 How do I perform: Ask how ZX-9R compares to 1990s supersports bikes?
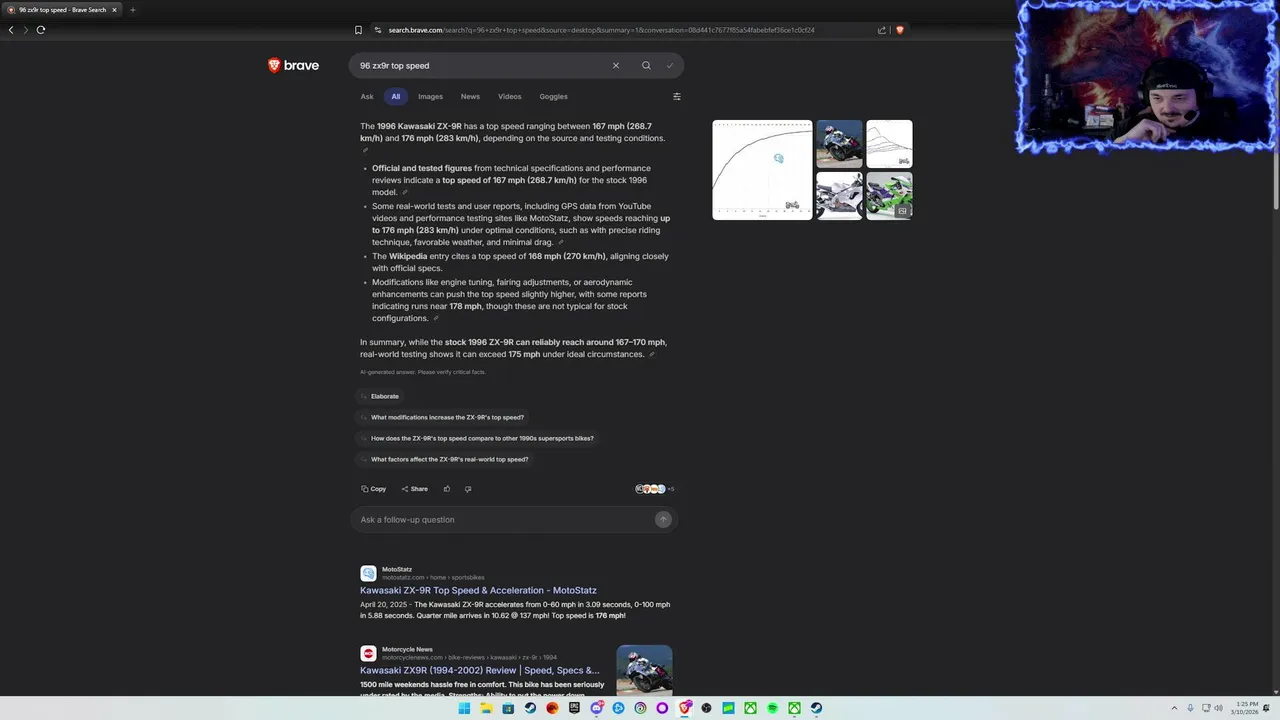[477, 438]
